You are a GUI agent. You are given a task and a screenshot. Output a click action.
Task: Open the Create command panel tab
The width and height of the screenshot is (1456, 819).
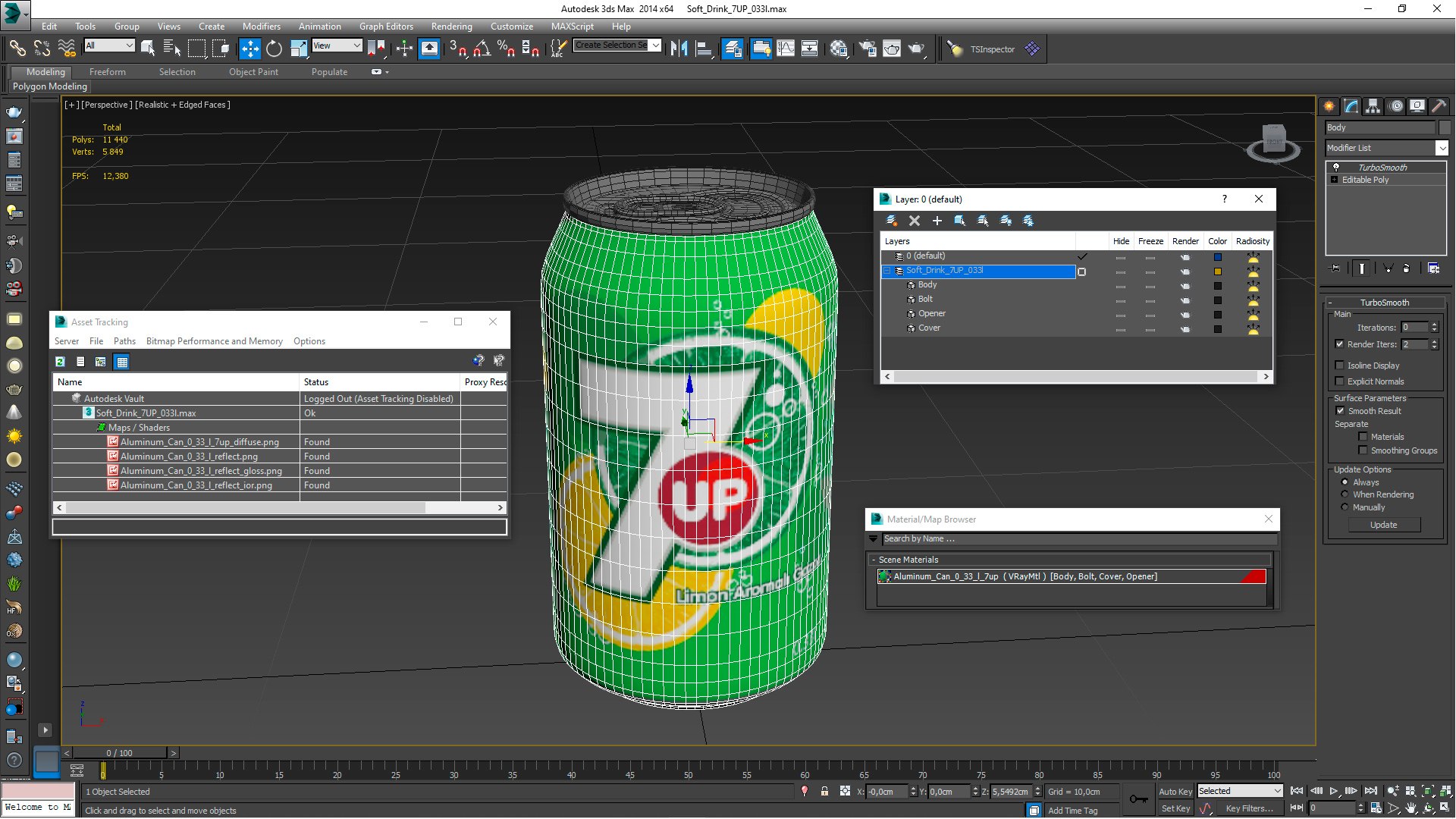pyautogui.click(x=1329, y=106)
